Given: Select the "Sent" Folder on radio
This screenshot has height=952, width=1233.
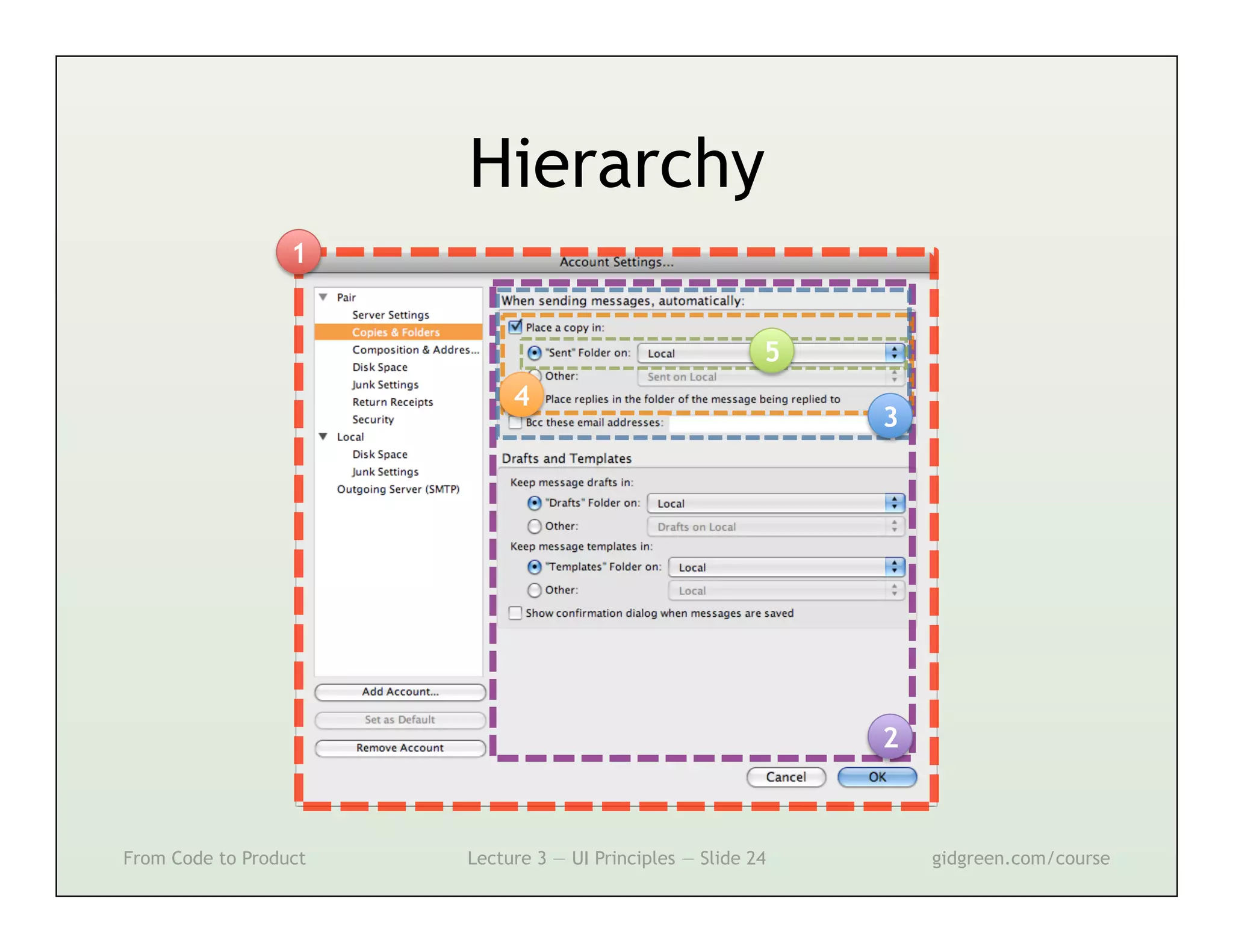Looking at the screenshot, I should pos(534,353).
